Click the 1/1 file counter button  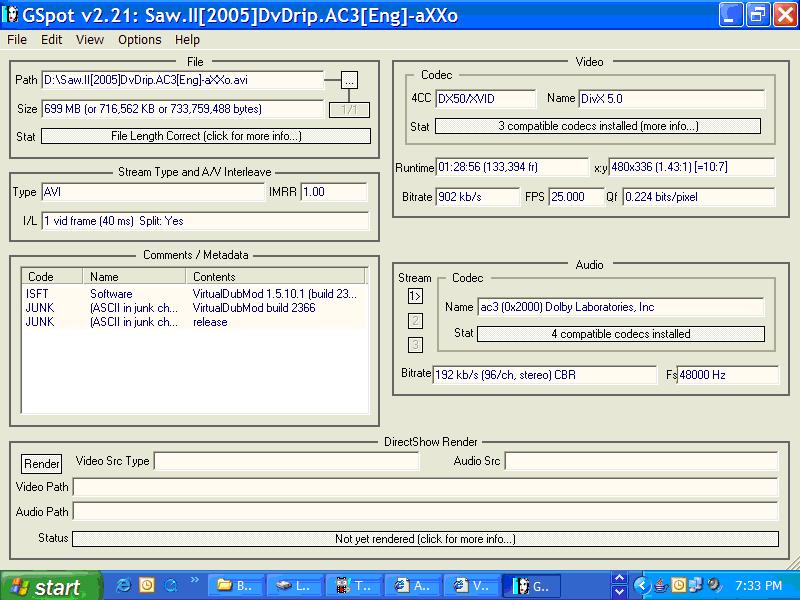(349, 110)
